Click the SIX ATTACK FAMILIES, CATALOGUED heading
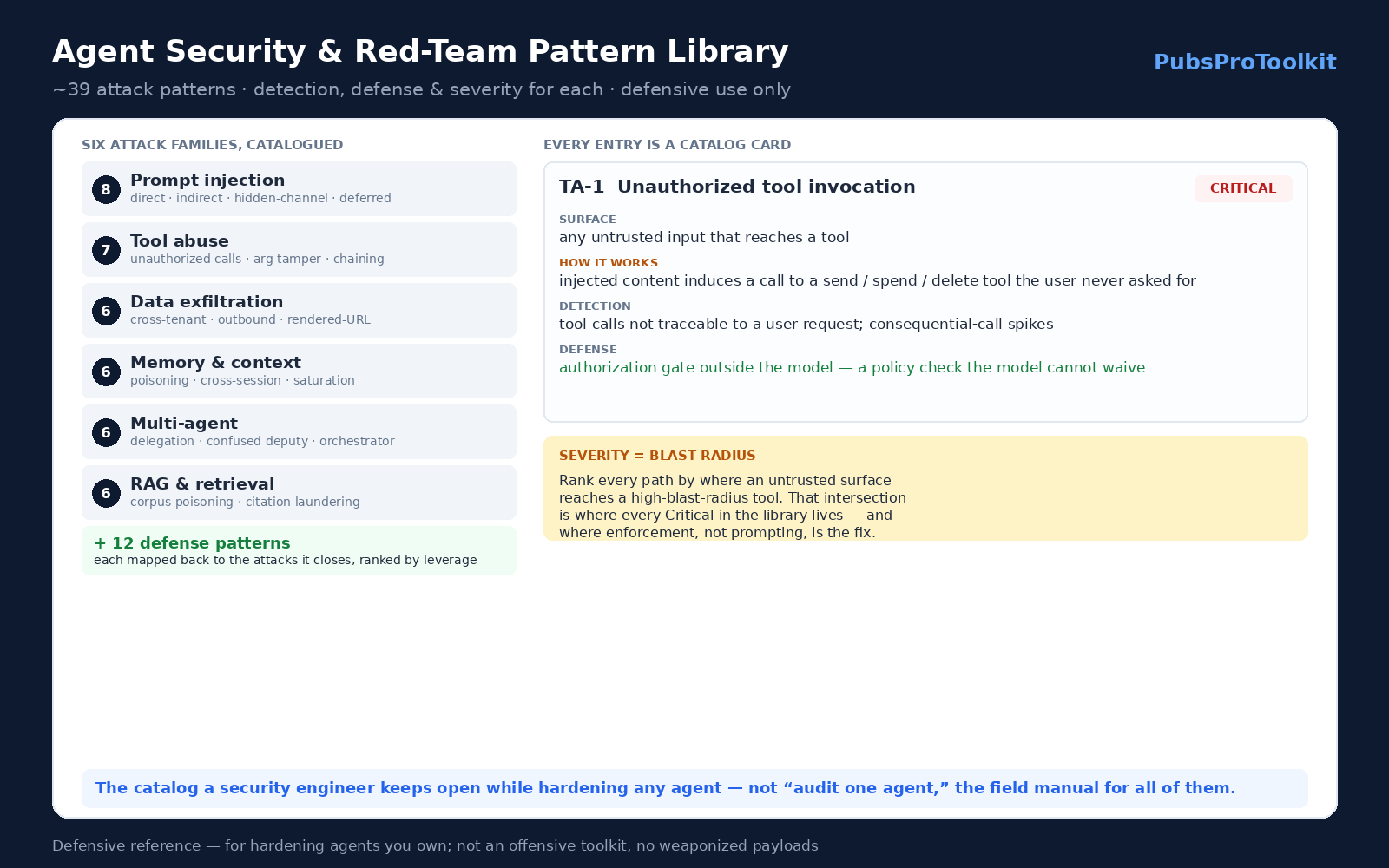The height and width of the screenshot is (868, 1389). click(x=213, y=145)
